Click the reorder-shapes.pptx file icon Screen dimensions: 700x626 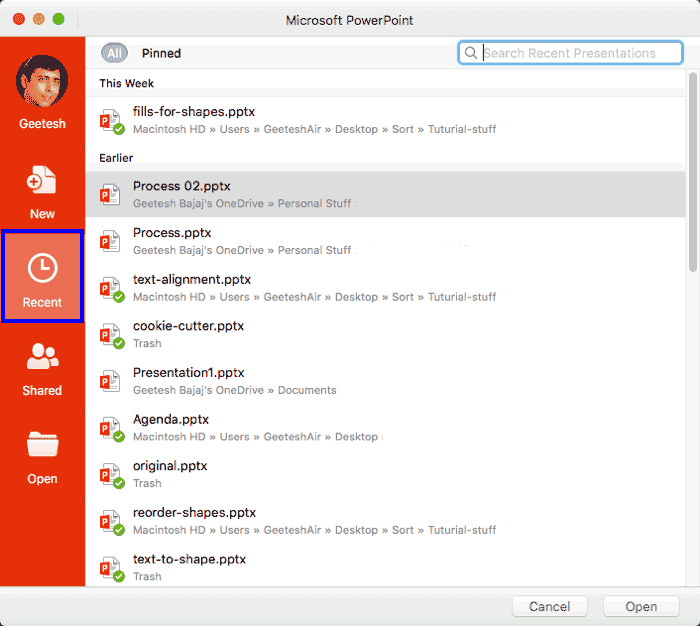pos(111,522)
